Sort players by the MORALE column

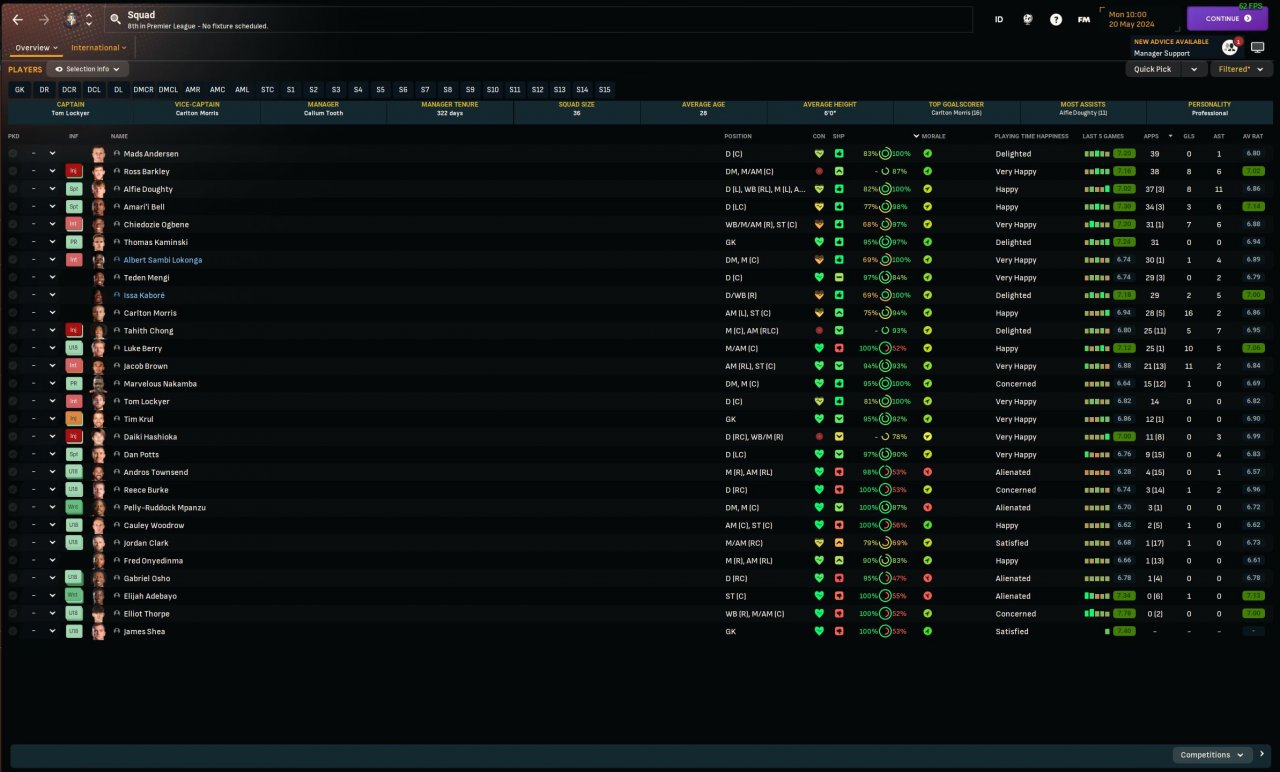(933, 136)
